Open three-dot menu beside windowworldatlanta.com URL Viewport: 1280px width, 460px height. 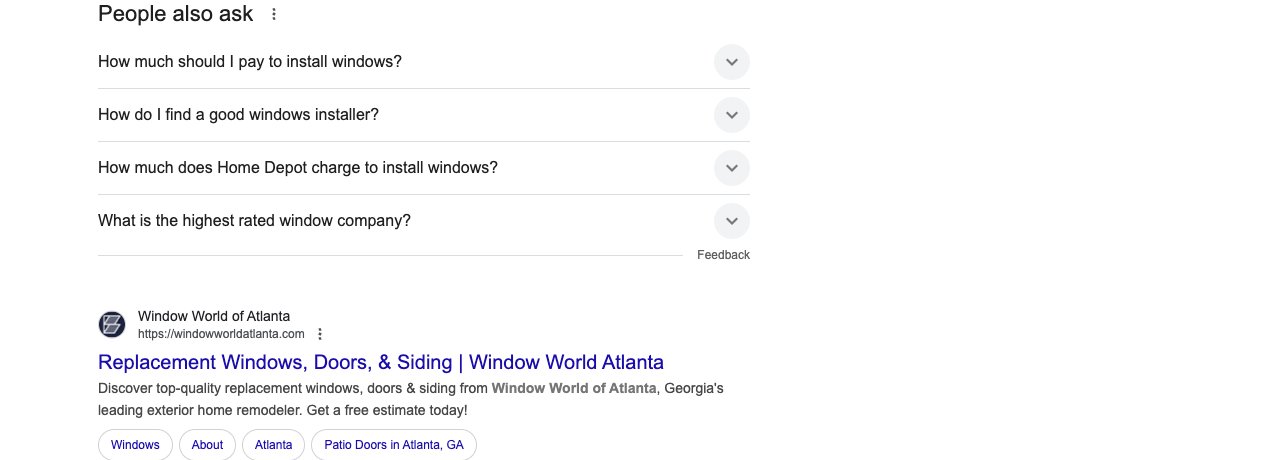[320, 334]
